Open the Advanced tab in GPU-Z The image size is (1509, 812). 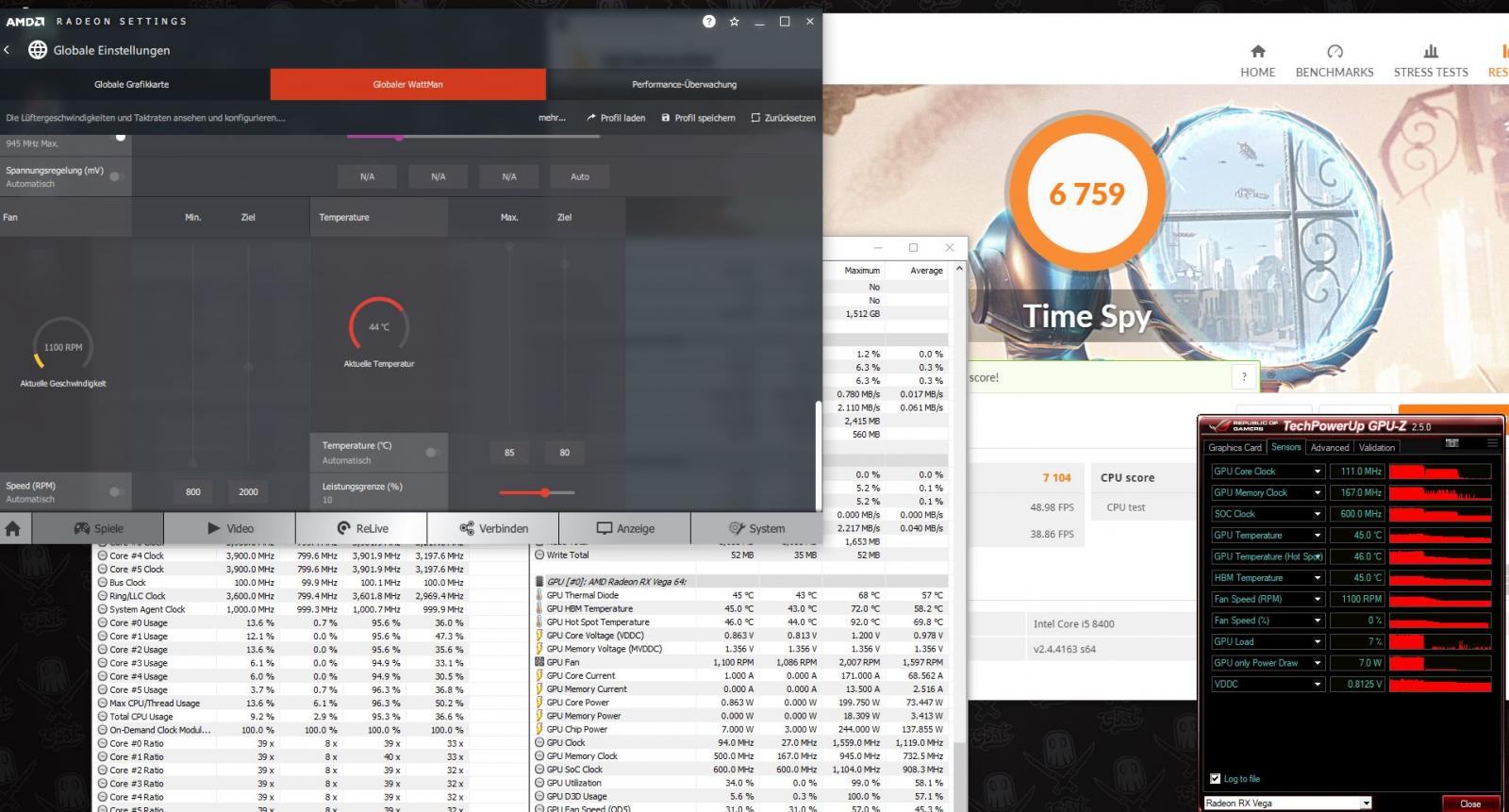[1330, 447]
